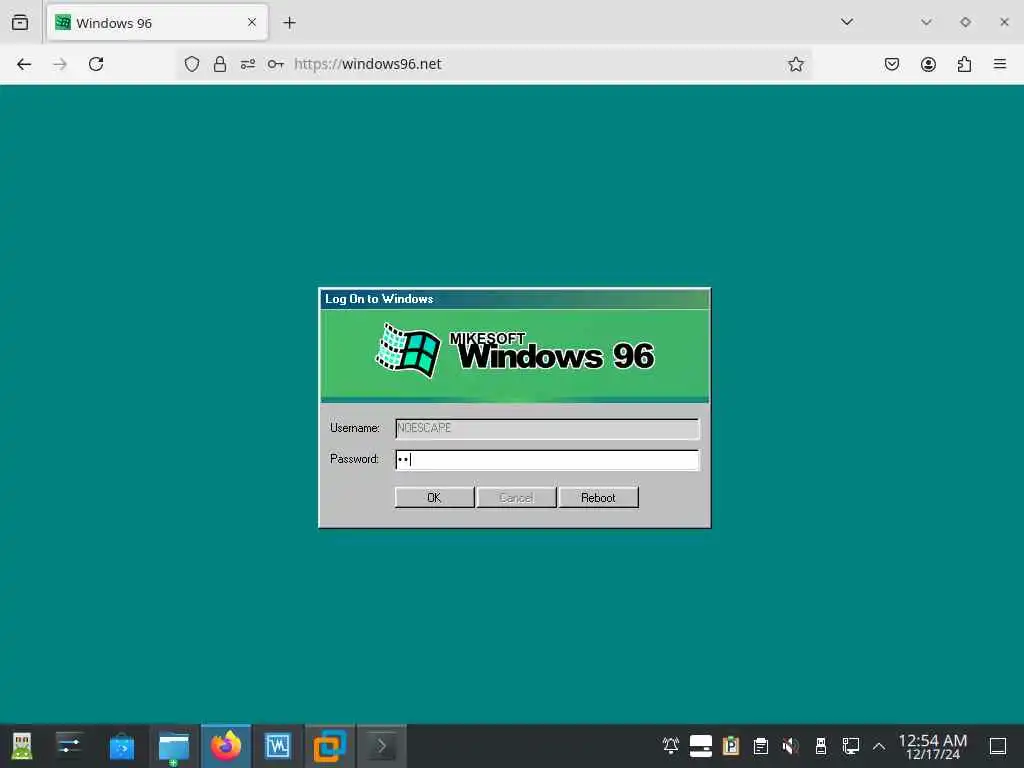The width and height of the screenshot is (1024, 768).
Task: Open the Word-like app in taskbar
Action: [x=278, y=746]
